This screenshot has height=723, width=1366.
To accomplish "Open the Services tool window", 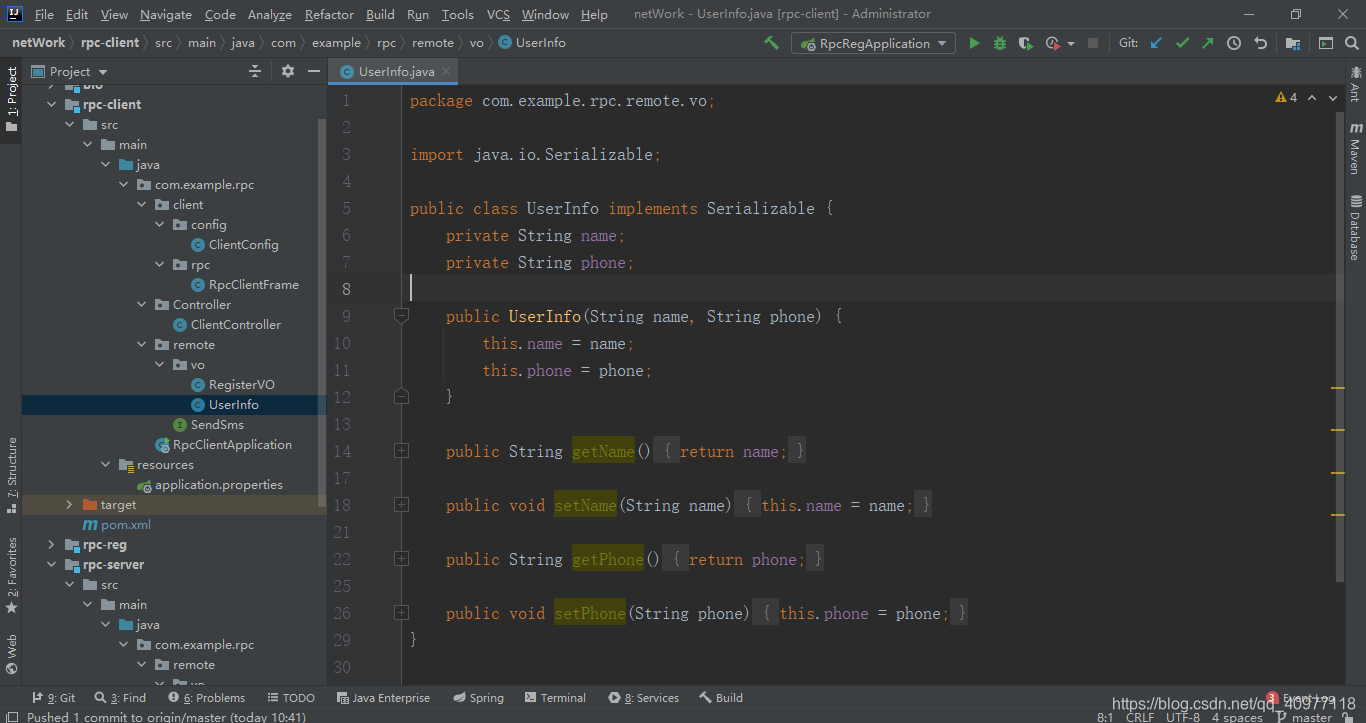I will 643,698.
